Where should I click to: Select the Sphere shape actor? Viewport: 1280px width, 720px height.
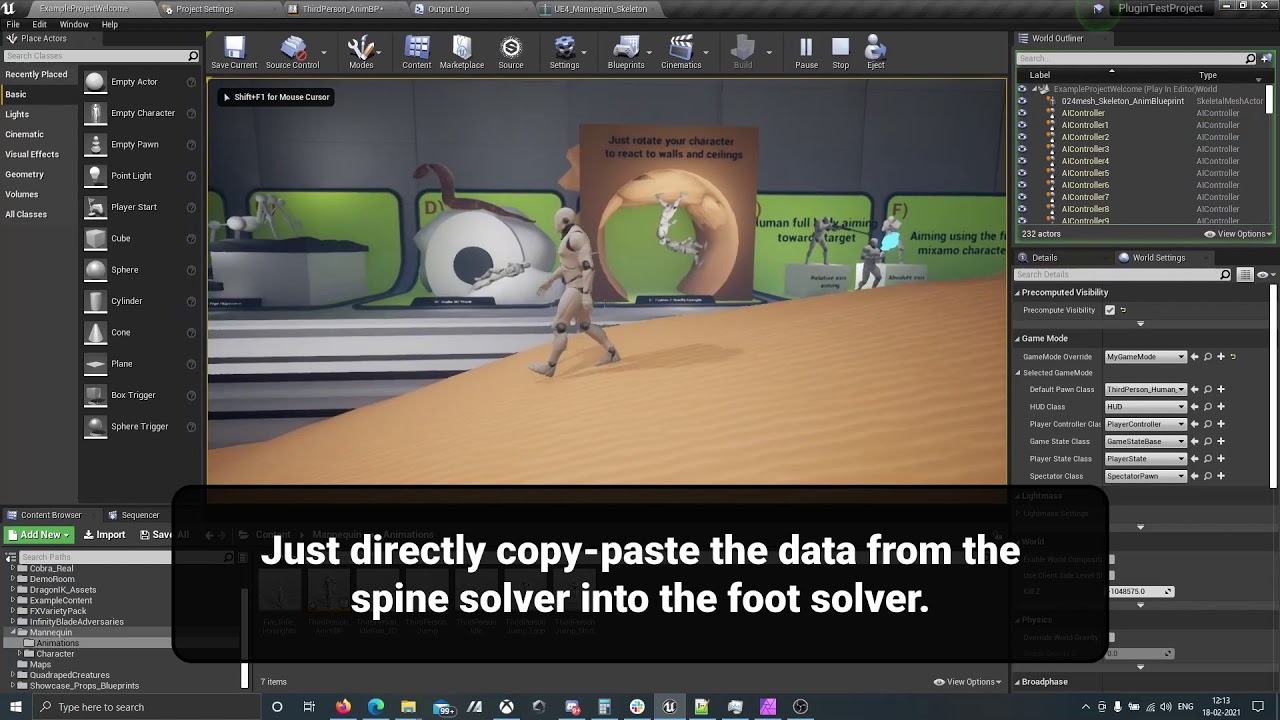pyautogui.click(x=140, y=270)
